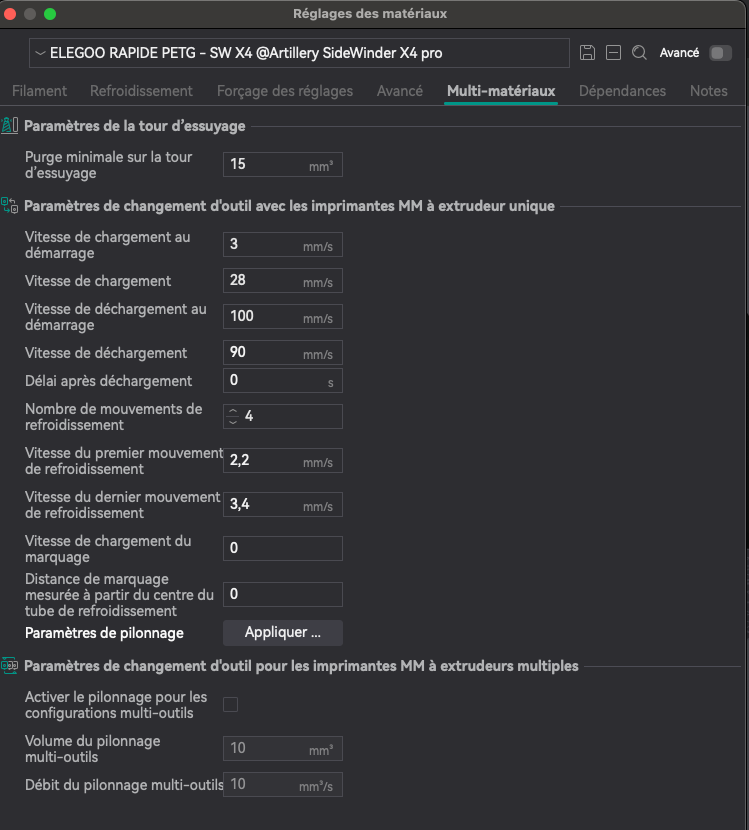Click the single-extruder tool change section icon
The image size is (749, 830).
click(10, 206)
